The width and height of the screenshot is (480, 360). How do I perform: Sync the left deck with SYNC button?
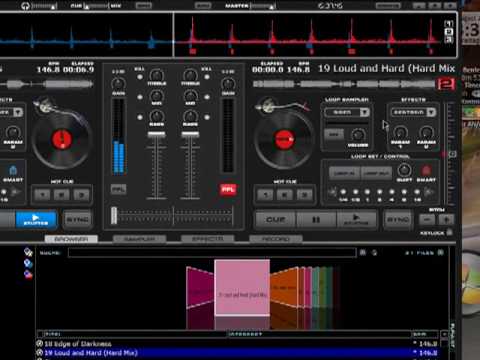point(77,220)
